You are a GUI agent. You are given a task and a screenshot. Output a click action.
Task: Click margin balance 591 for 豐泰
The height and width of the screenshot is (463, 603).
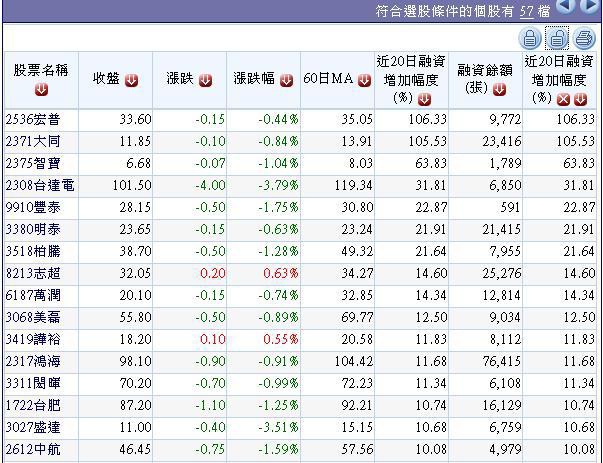[510, 208]
